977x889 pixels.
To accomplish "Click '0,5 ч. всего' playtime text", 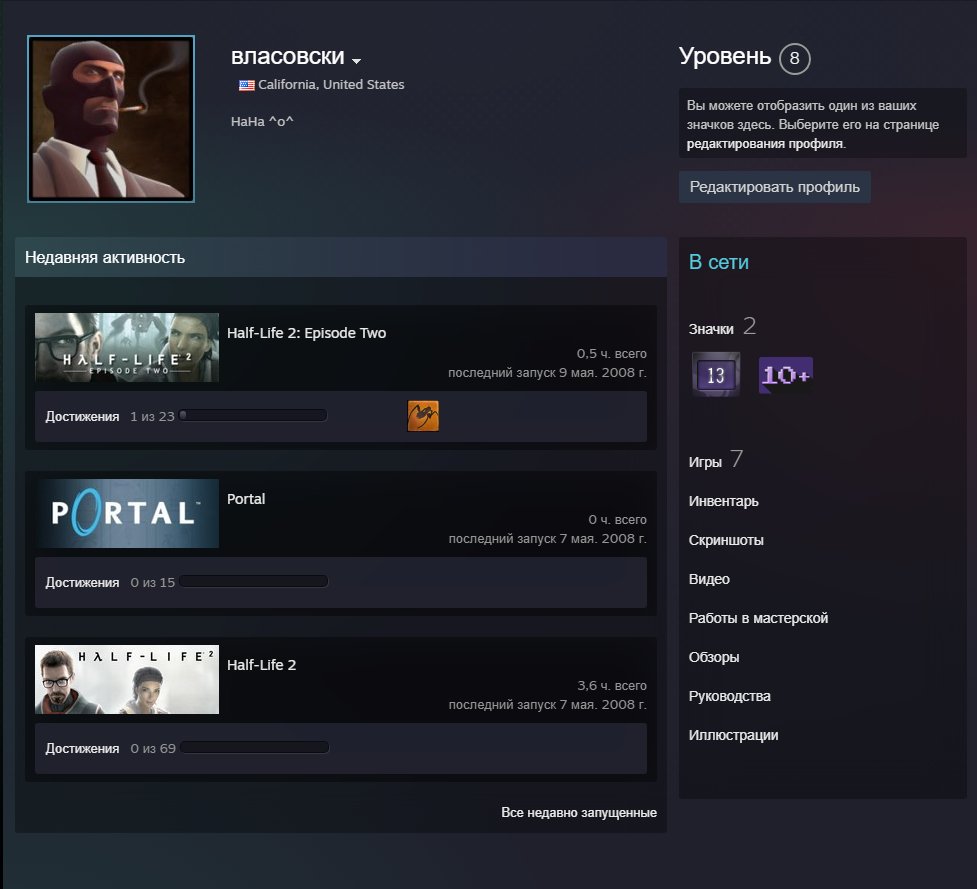I will (612, 354).
